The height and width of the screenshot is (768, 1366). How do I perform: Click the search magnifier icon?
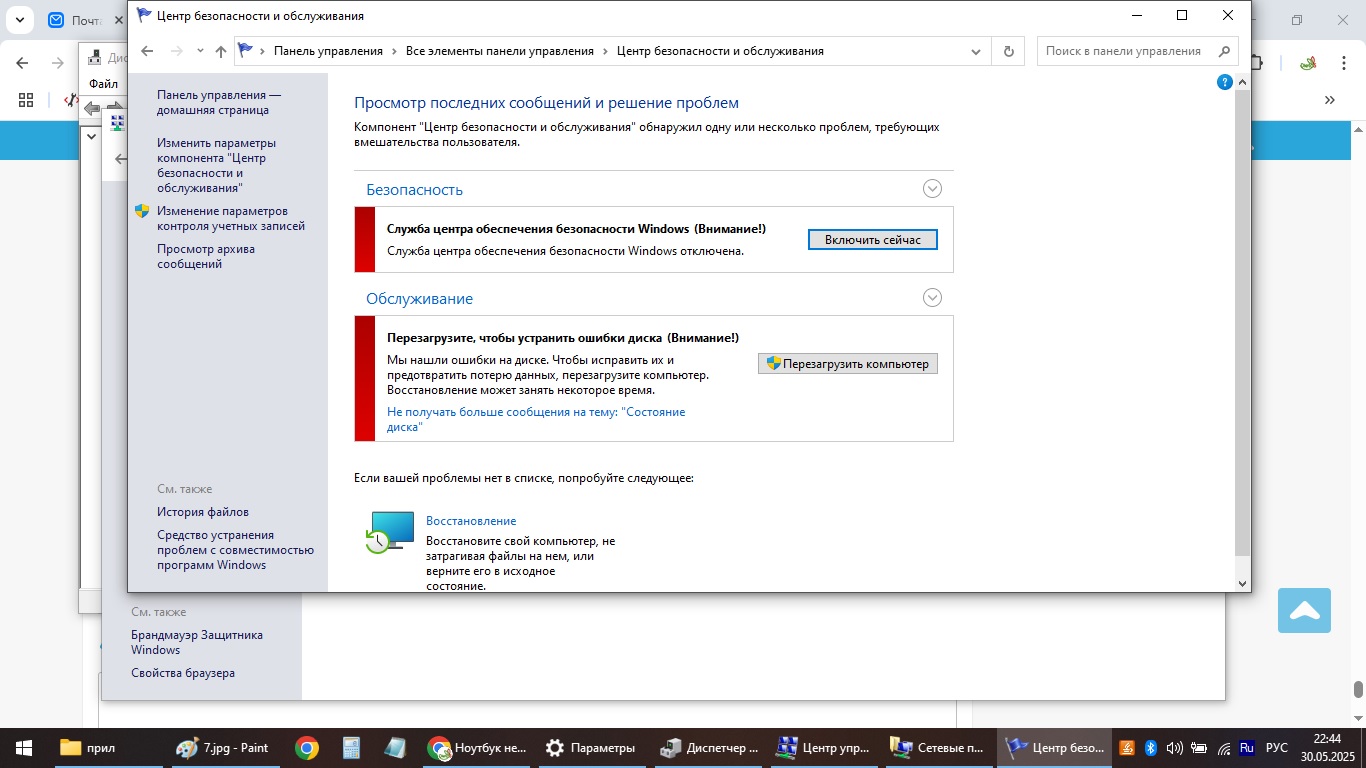(1224, 51)
